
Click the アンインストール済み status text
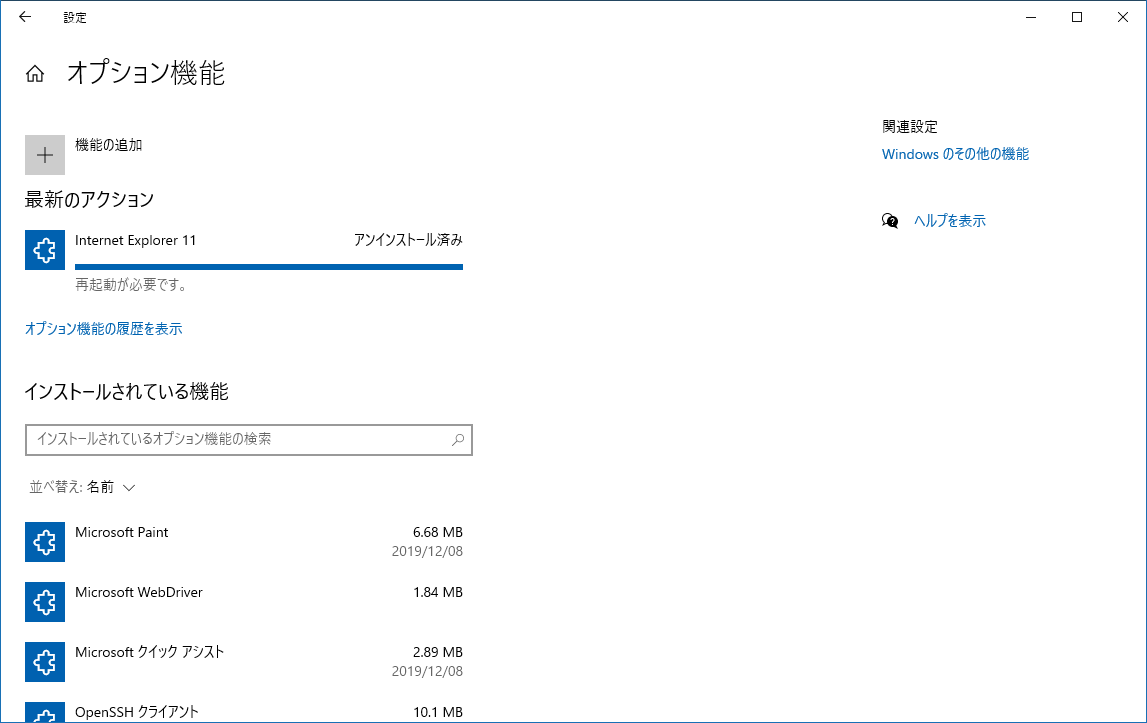click(408, 240)
